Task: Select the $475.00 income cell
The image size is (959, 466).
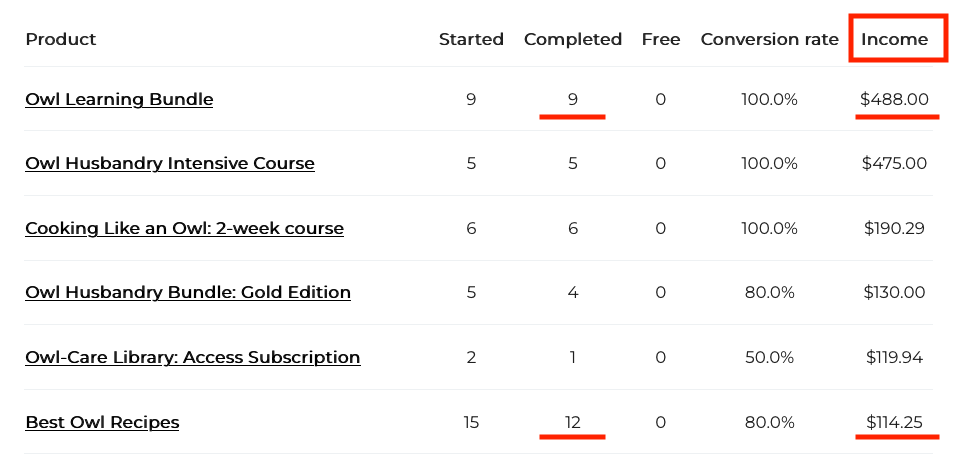Action: (894, 164)
